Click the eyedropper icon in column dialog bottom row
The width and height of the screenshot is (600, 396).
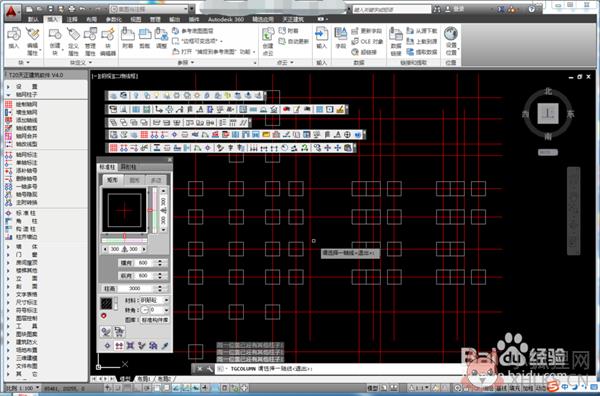click(165, 345)
